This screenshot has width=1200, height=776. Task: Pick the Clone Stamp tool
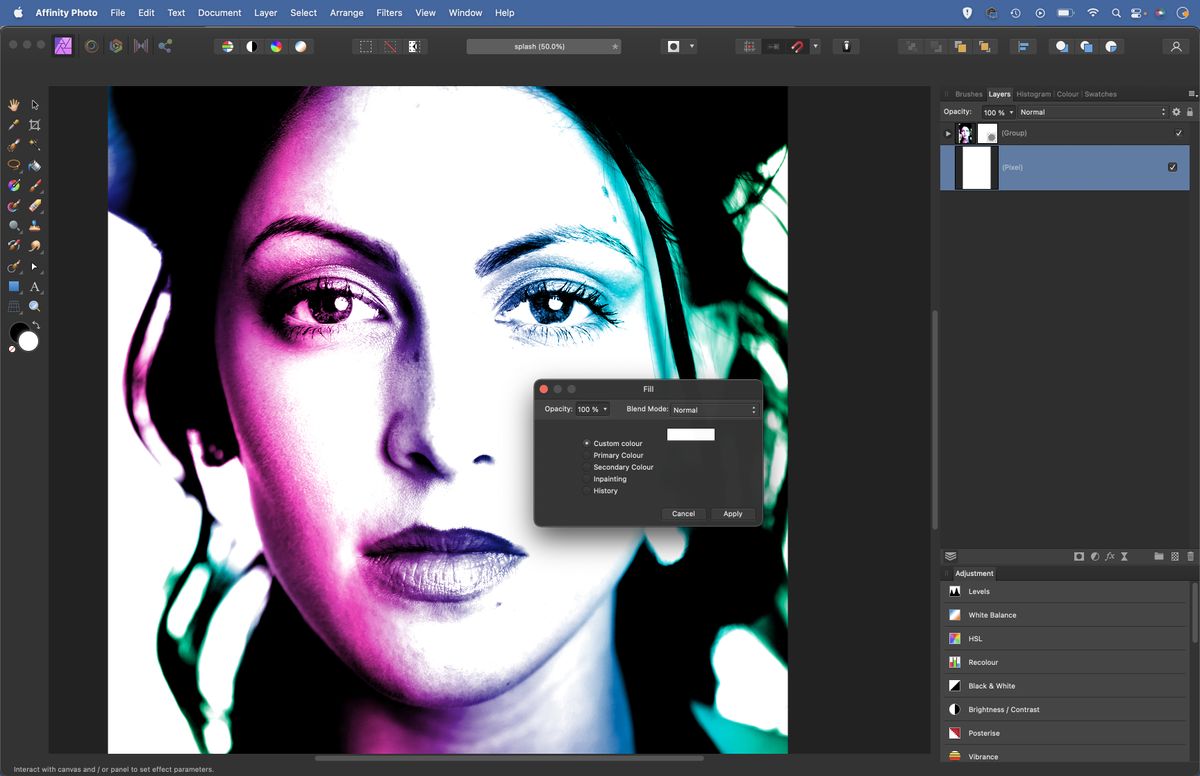(34, 225)
